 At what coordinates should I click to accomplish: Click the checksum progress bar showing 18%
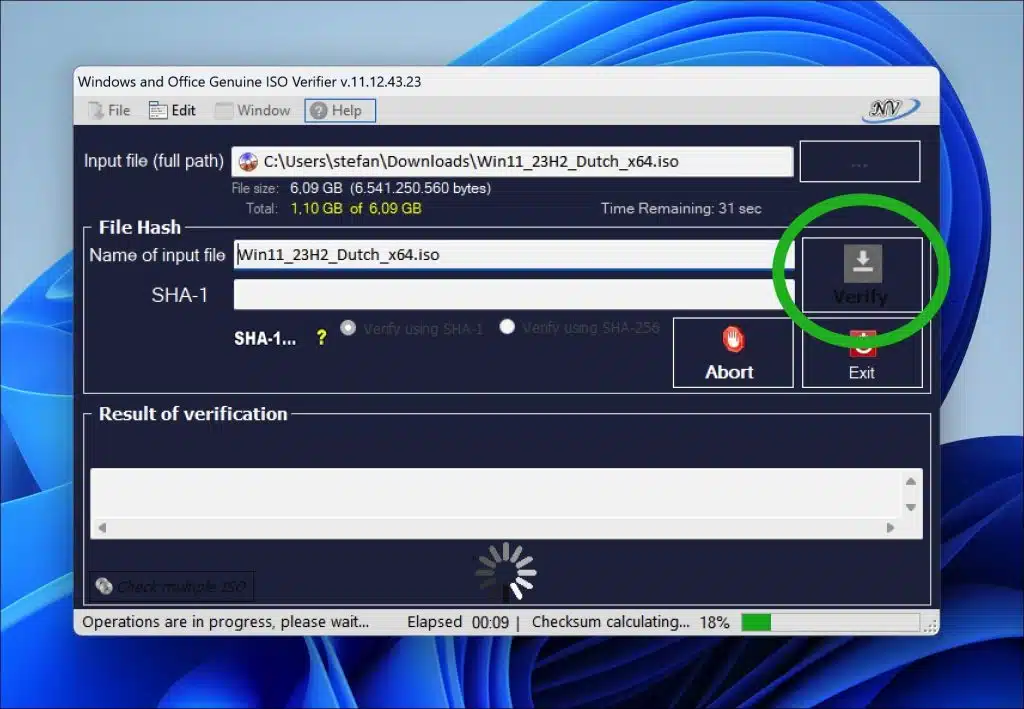click(830, 621)
